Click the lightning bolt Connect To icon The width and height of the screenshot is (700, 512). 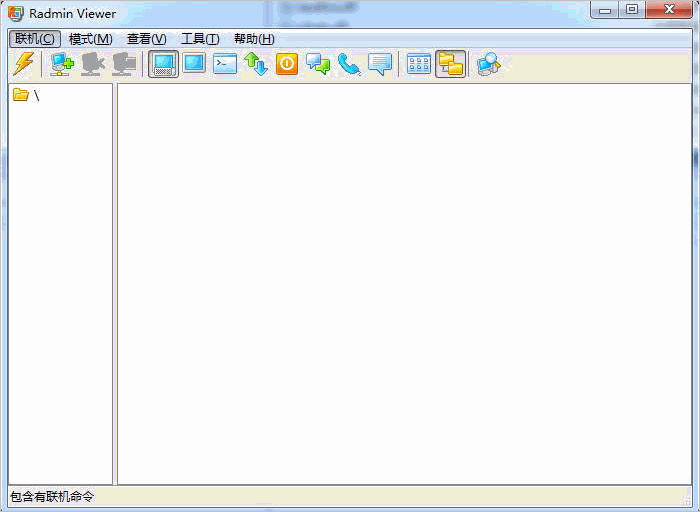coord(23,64)
